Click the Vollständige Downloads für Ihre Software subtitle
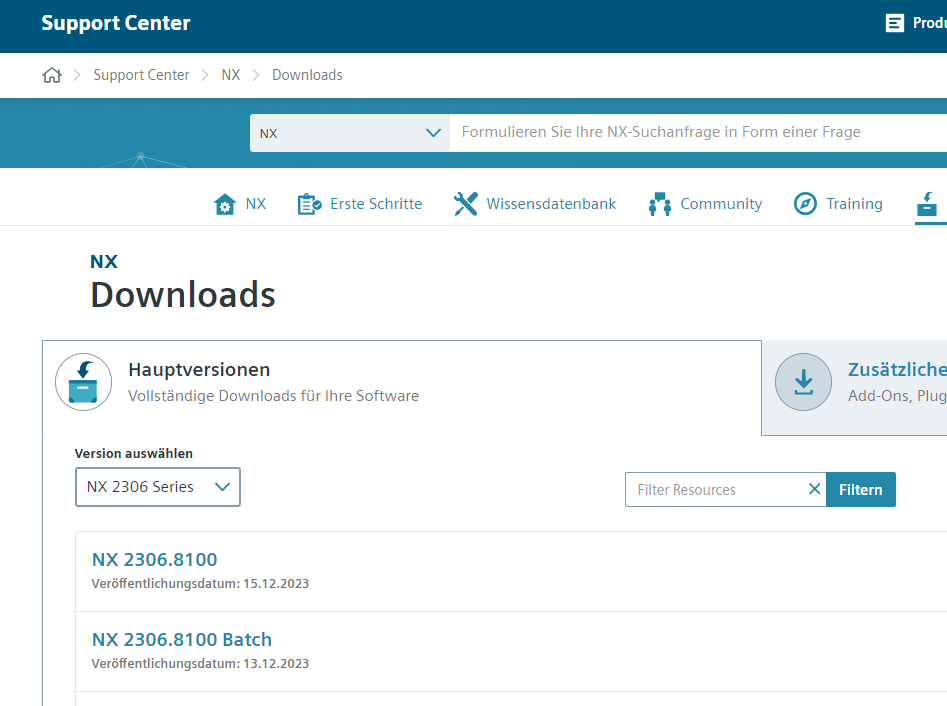Image resolution: width=947 pixels, height=706 pixels. coord(274,396)
